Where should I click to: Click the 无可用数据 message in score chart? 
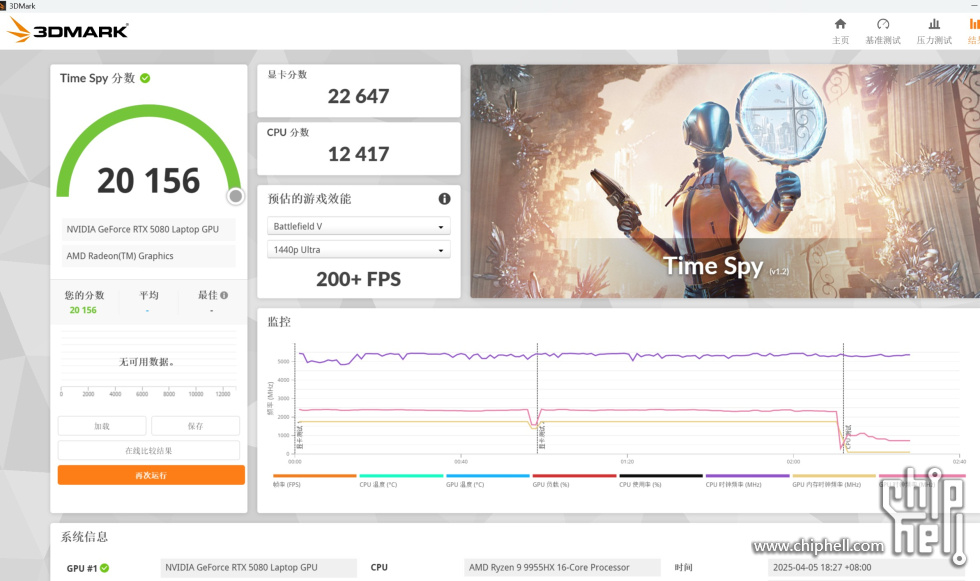tap(147, 362)
